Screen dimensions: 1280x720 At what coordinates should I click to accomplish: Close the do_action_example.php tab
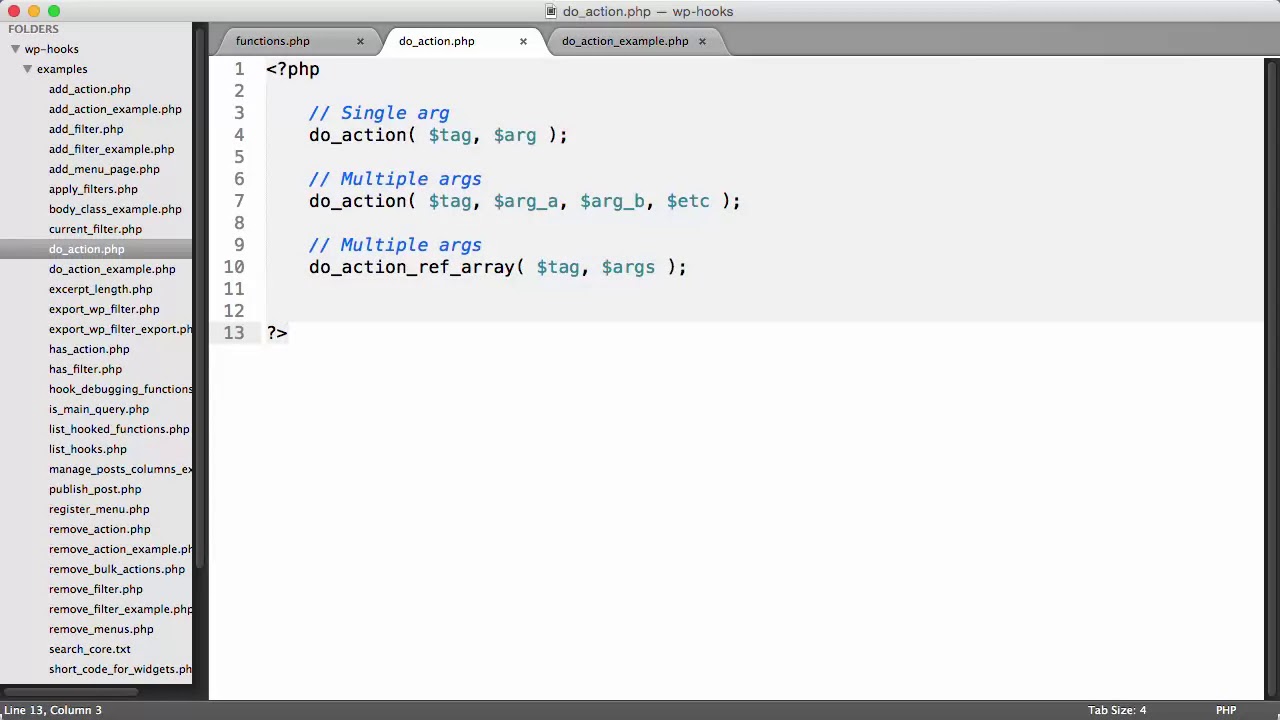[702, 41]
